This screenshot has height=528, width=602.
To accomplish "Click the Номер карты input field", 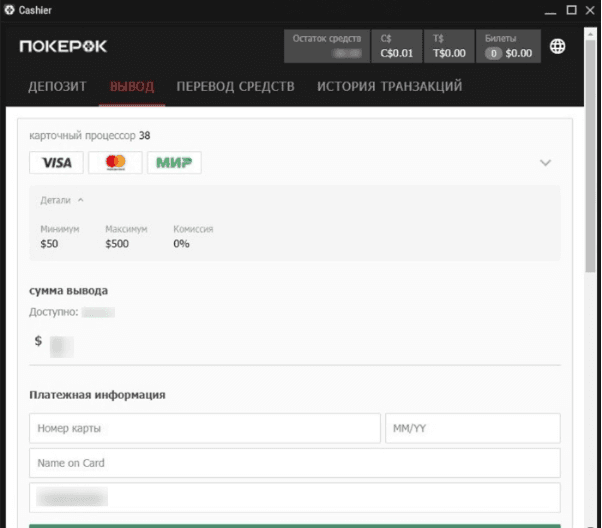I will click(205, 428).
